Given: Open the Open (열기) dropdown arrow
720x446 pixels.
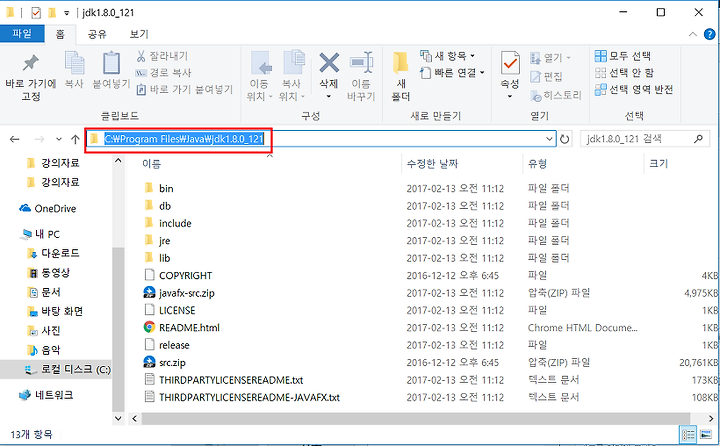Looking at the screenshot, I should tap(568, 58).
